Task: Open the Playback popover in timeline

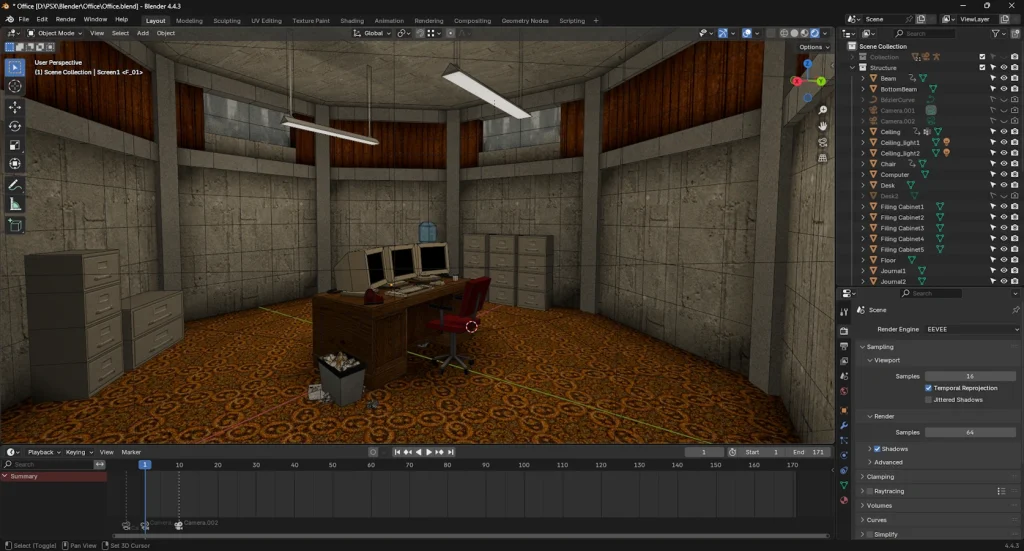Action: click(x=44, y=452)
